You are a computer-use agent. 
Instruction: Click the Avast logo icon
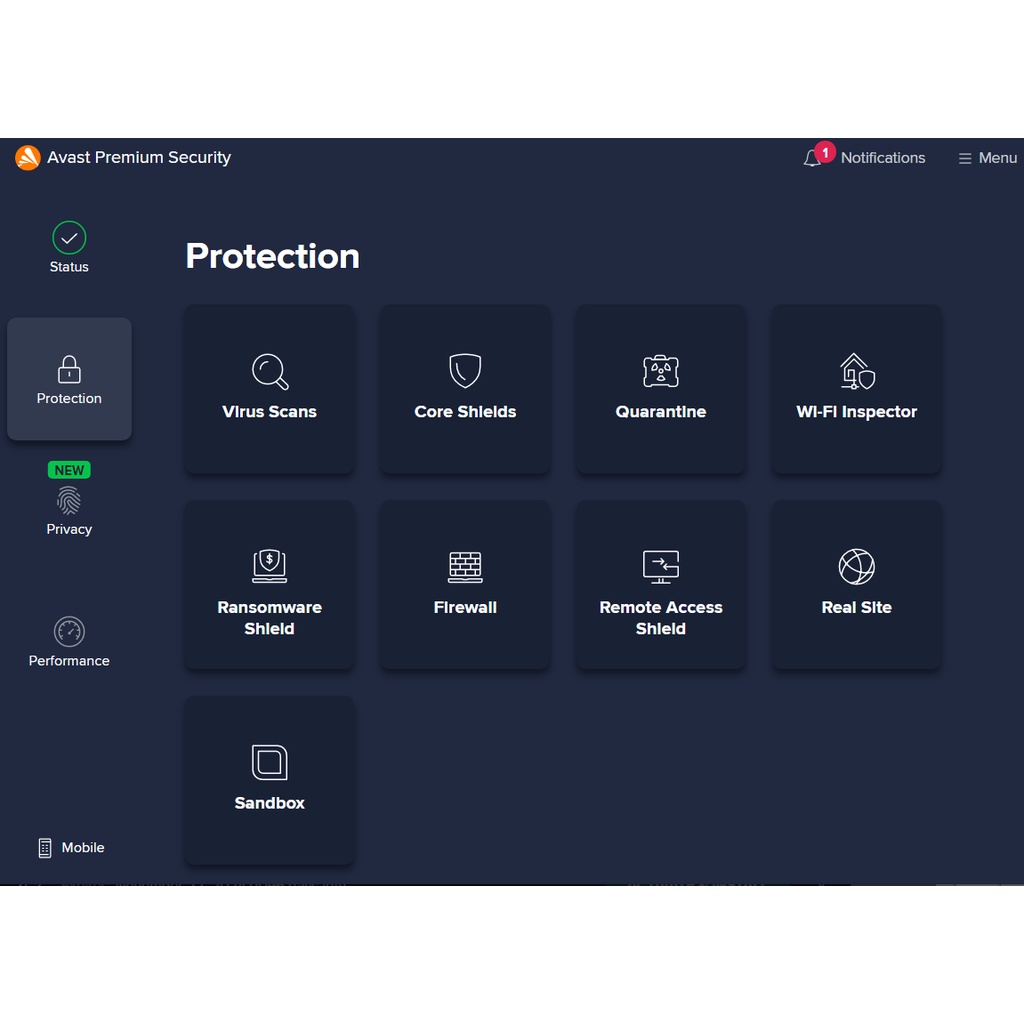pos(28,158)
